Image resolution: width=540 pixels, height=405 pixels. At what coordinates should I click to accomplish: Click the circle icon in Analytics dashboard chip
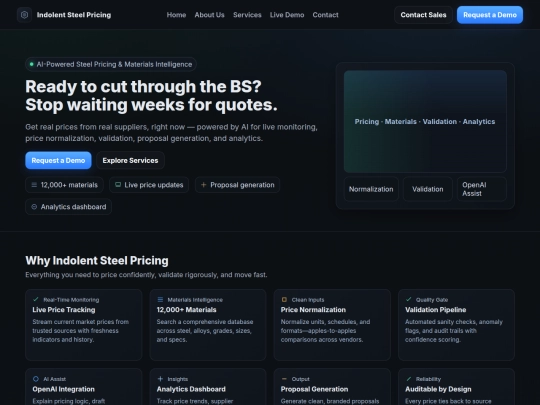pyautogui.click(x=34, y=207)
